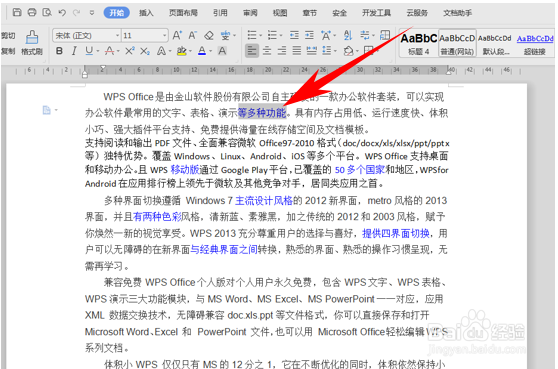Align paragraph right
This screenshot has width=558, height=369.
(x=282, y=51)
